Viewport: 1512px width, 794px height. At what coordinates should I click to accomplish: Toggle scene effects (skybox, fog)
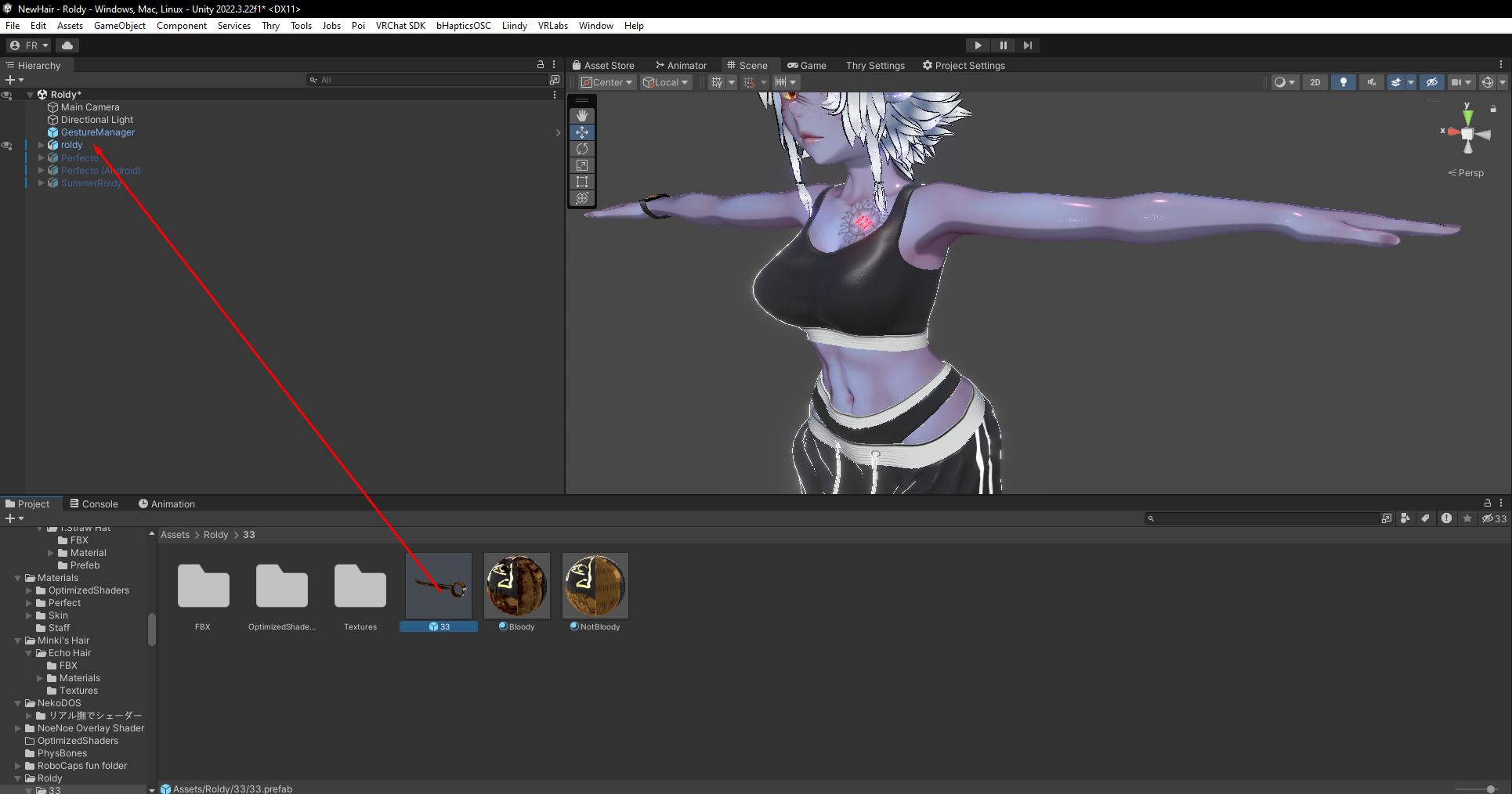1396,82
